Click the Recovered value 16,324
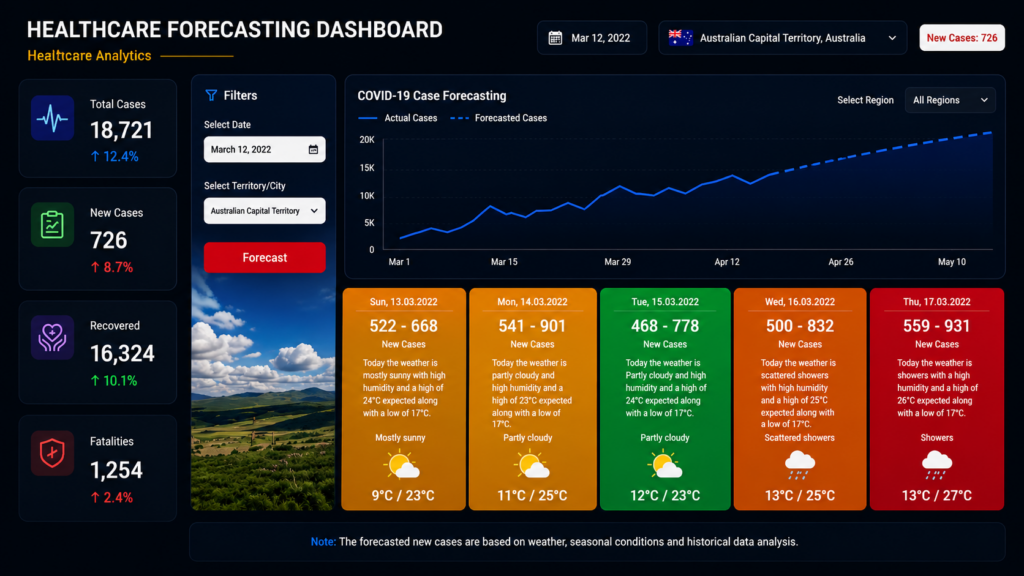Image resolution: width=1024 pixels, height=576 pixels. 122,354
